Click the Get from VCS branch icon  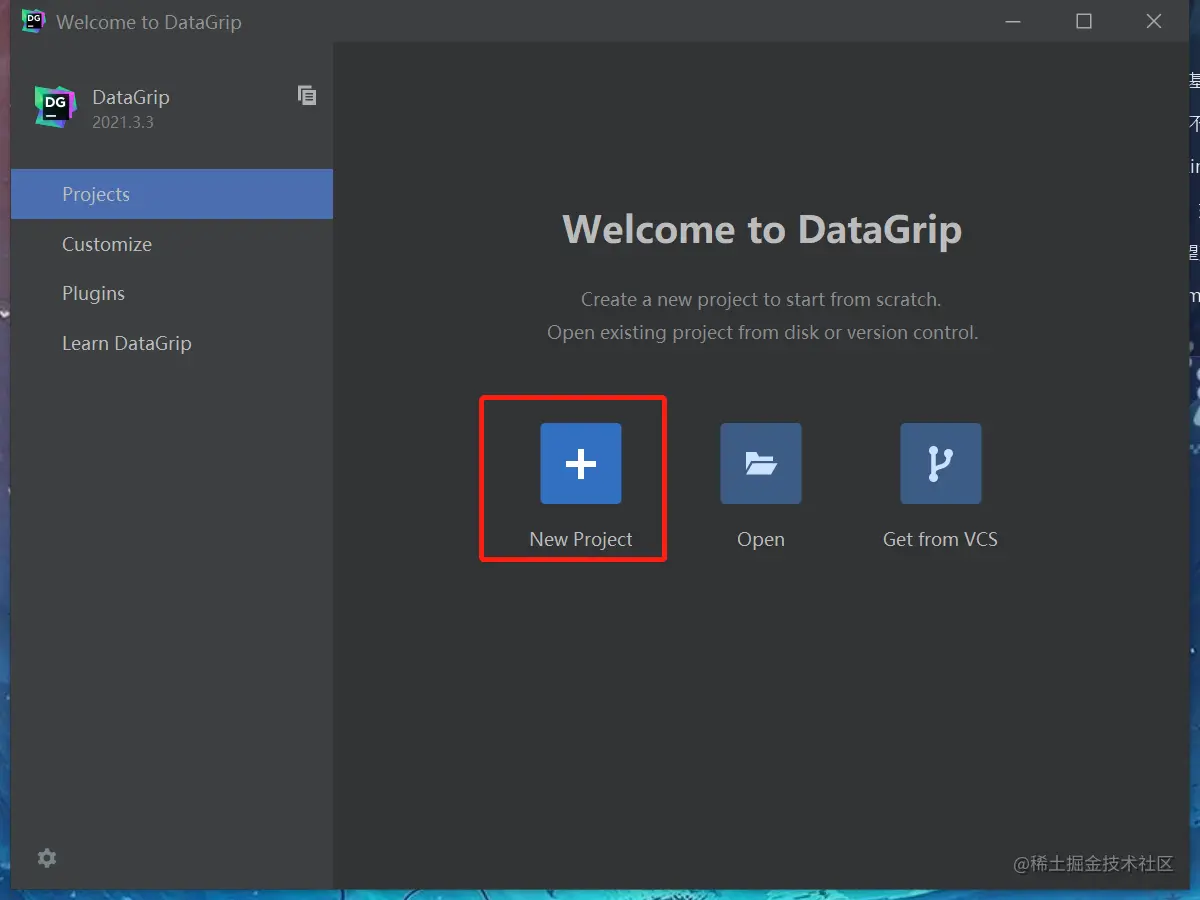[941, 463]
